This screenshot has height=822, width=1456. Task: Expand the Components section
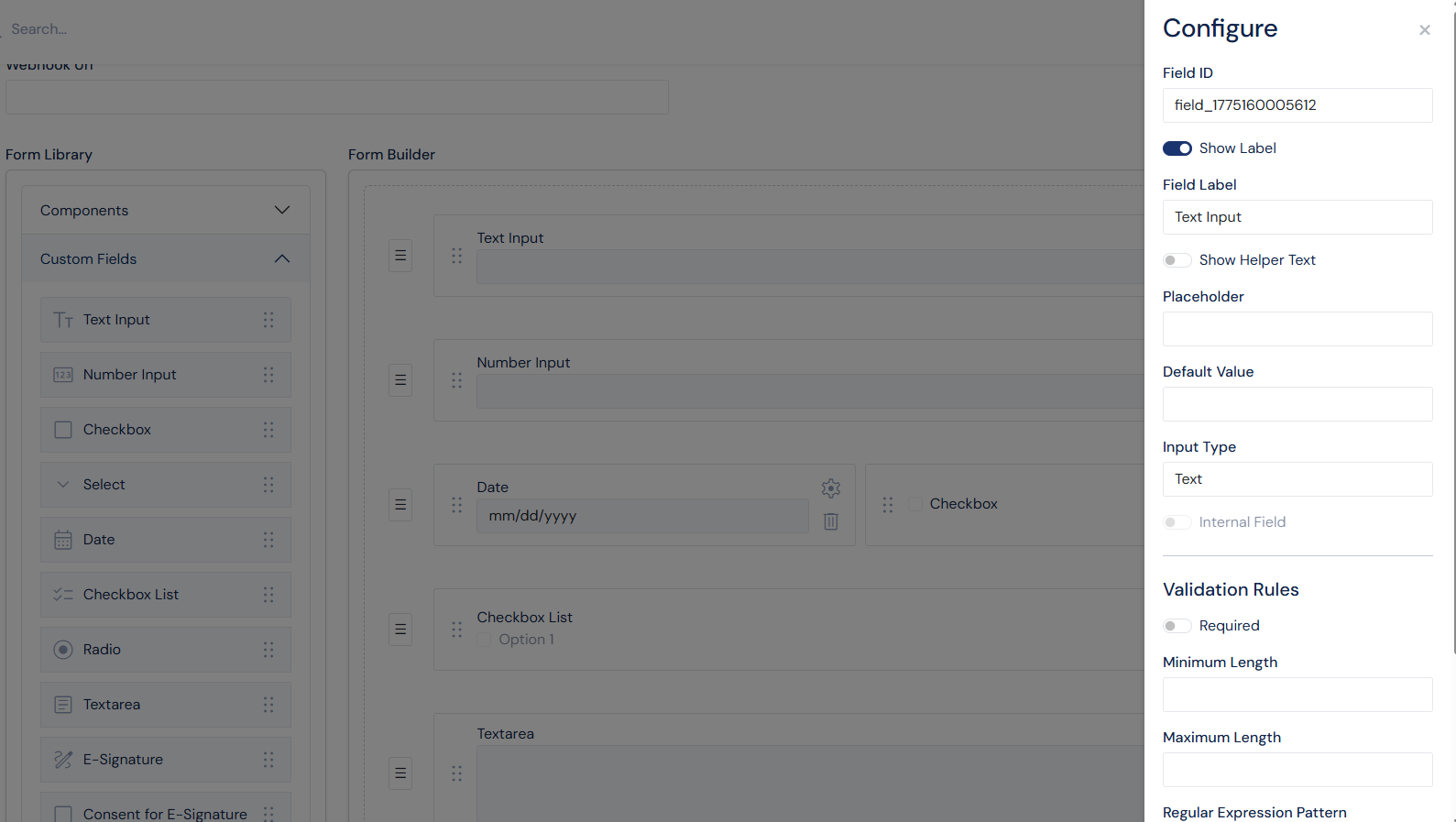point(282,209)
